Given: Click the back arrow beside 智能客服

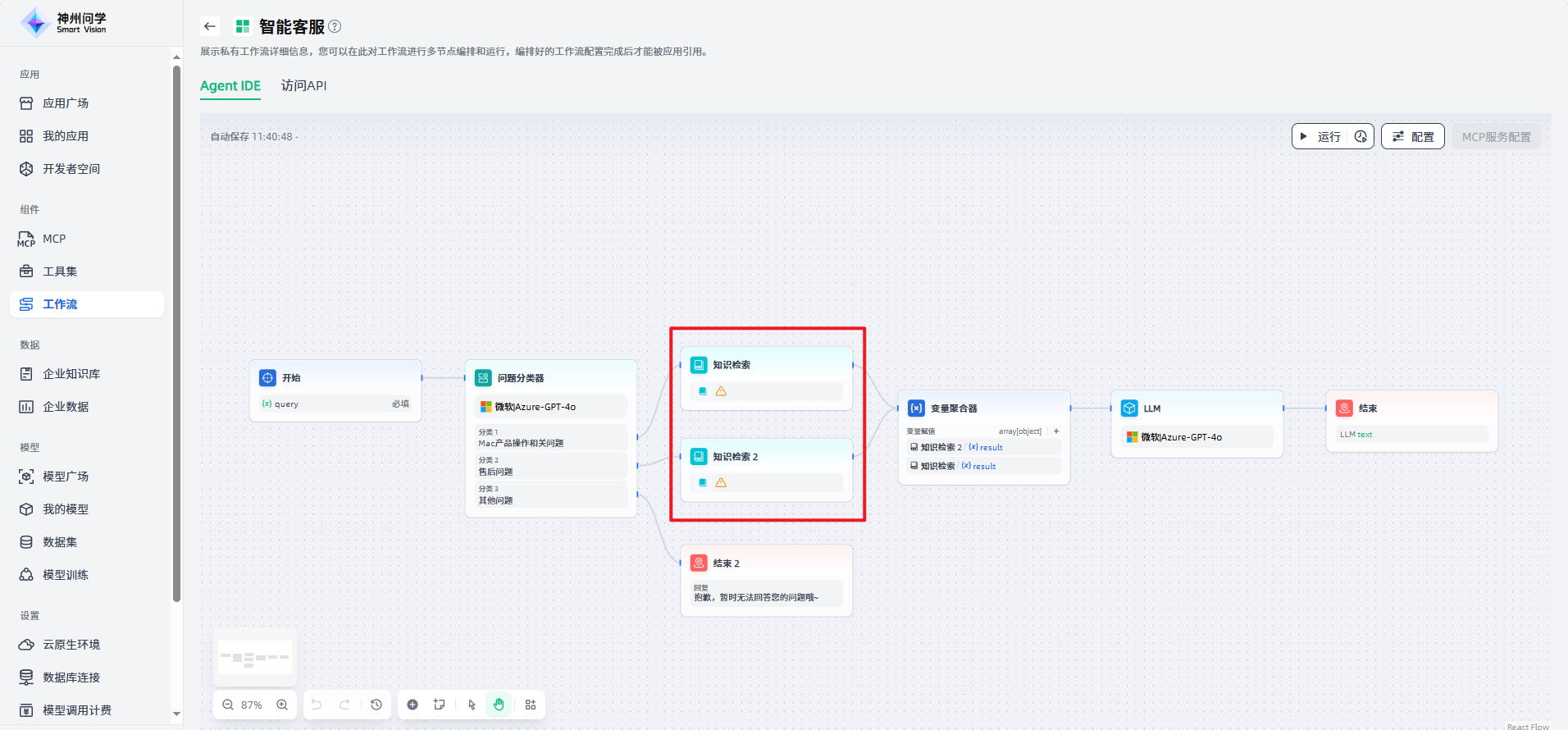Looking at the screenshot, I should pos(210,26).
